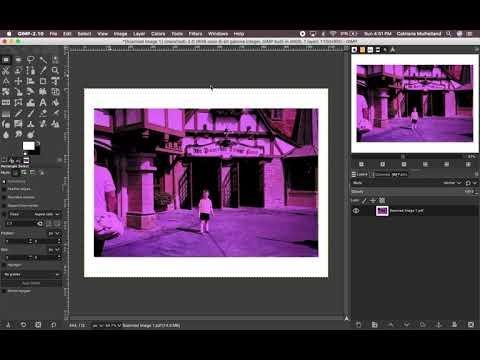The height and width of the screenshot is (360, 480).
Task: Enable the Highlight checkbox
Action: click(x=4, y=265)
